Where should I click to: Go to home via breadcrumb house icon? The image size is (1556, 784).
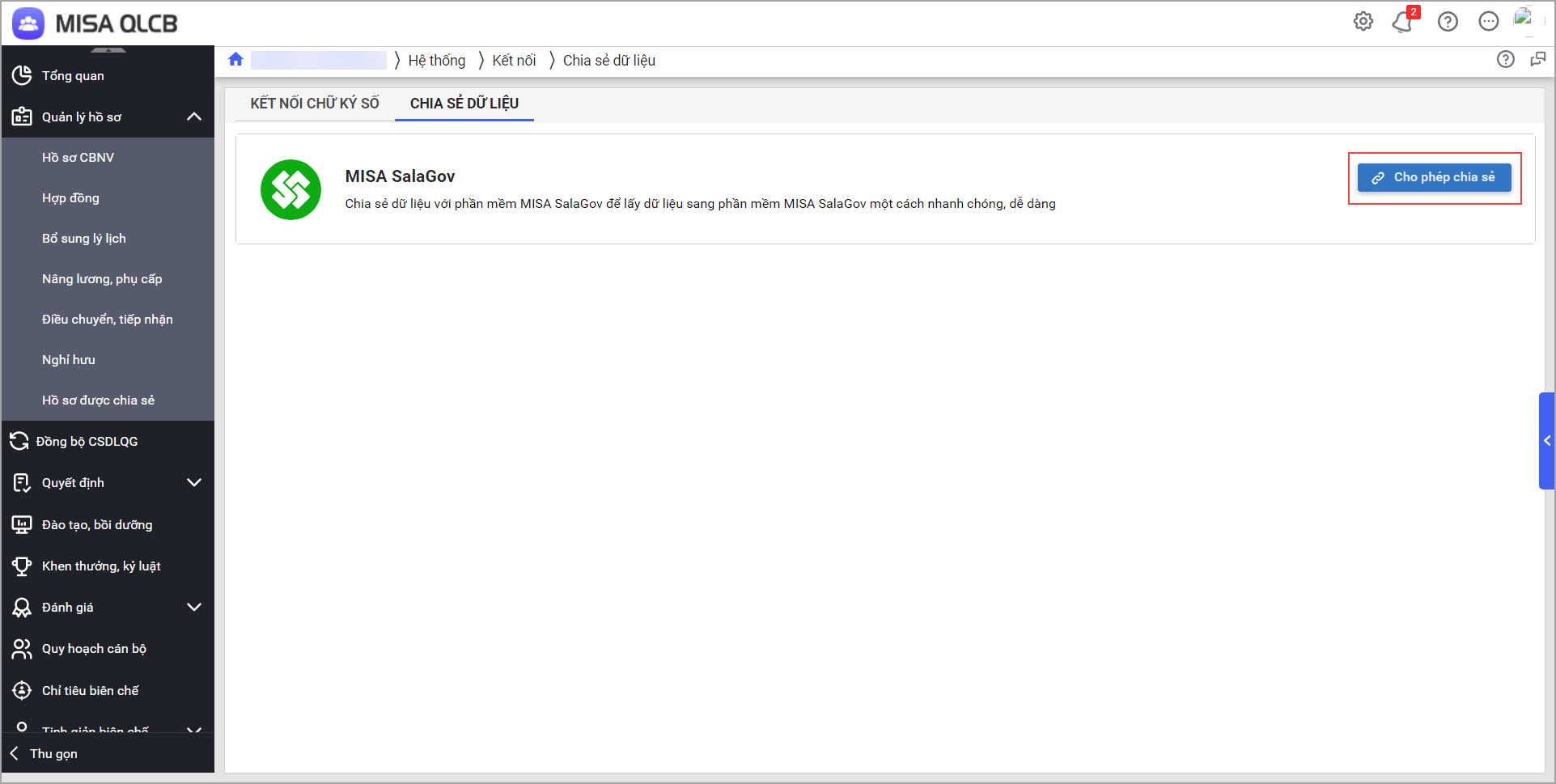235,59
